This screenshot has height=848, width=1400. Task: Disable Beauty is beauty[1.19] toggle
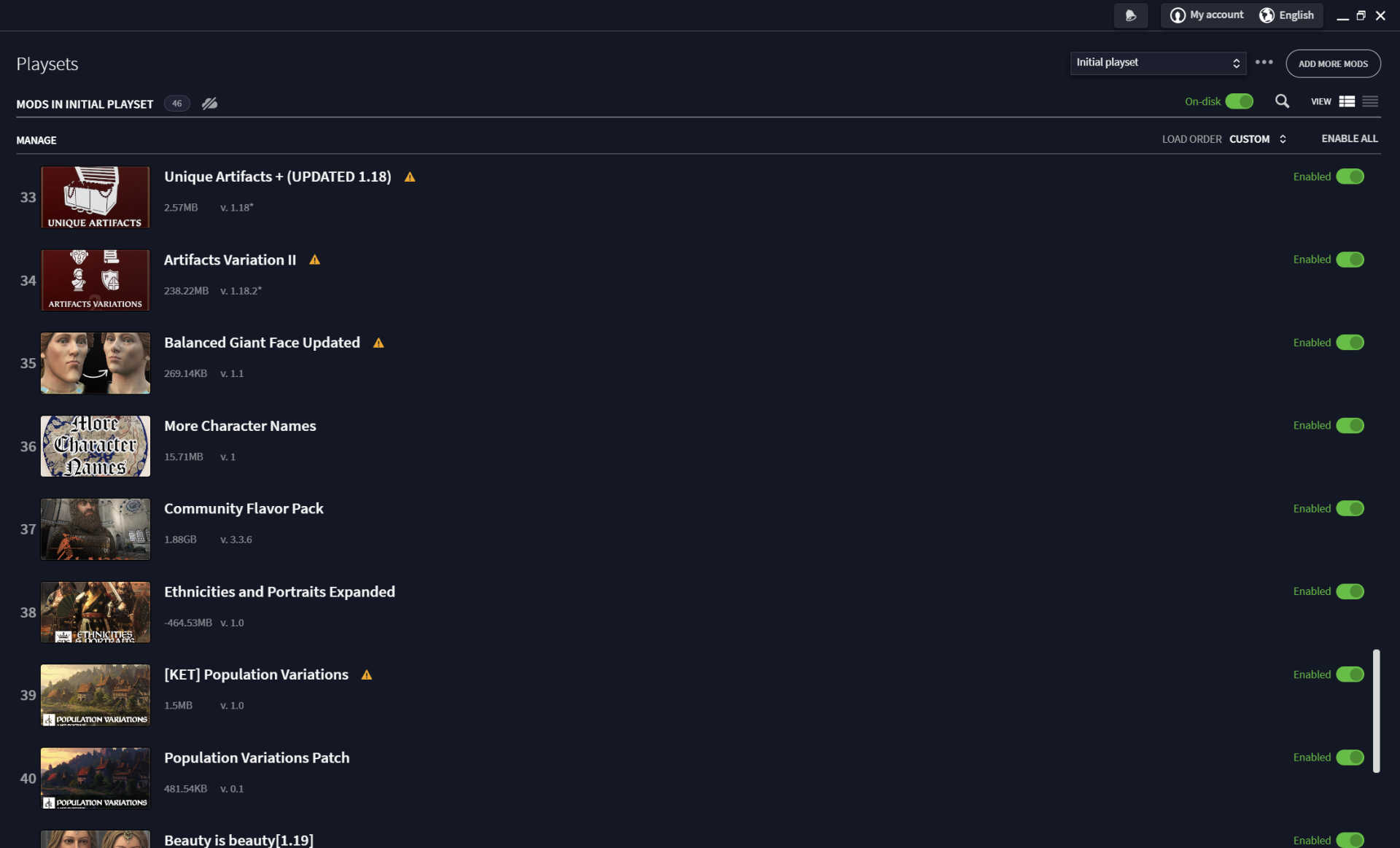[x=1350, y=840]
